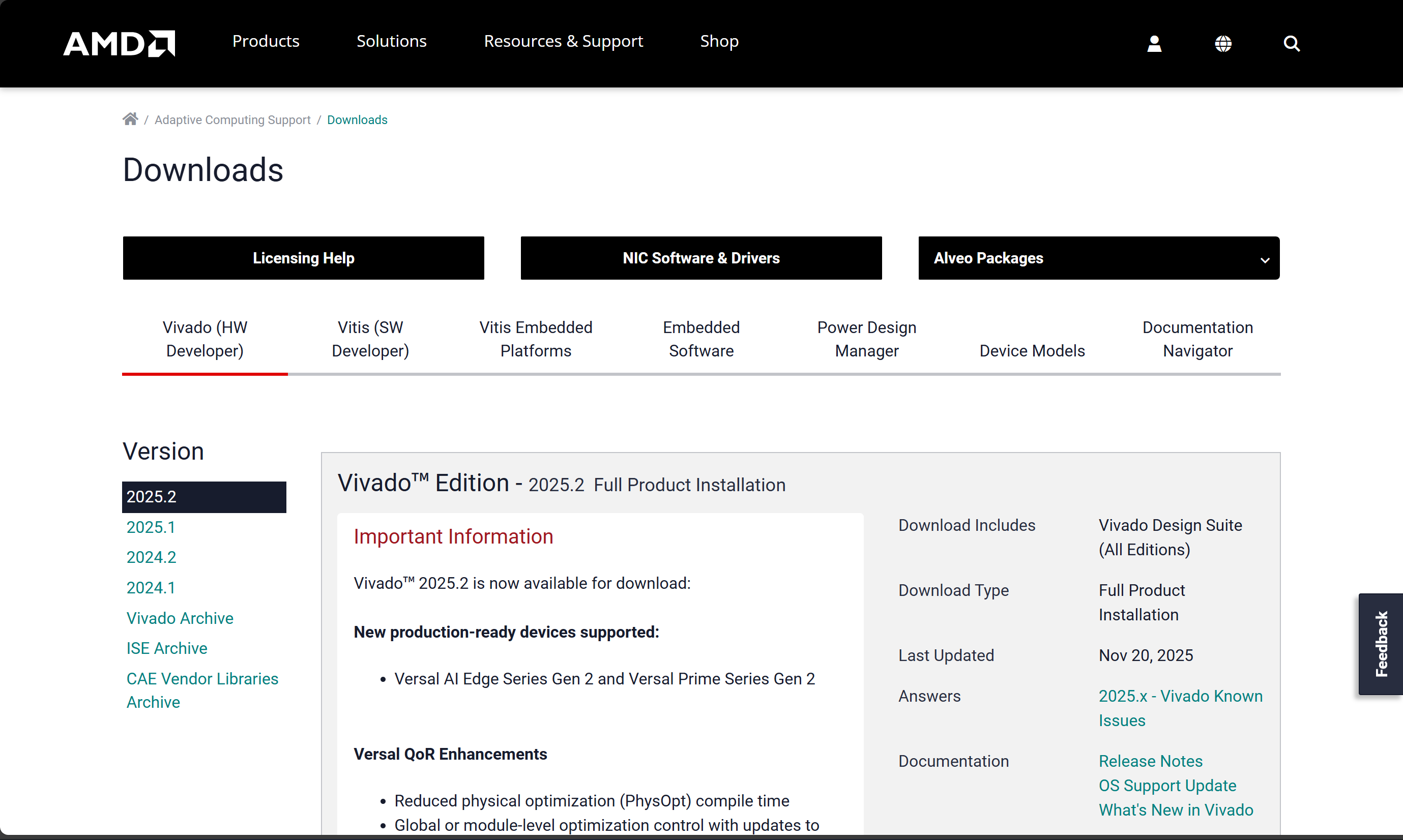The image size is (1403, 840).
Task: Open the Products menu
Action: coord(266,41)
